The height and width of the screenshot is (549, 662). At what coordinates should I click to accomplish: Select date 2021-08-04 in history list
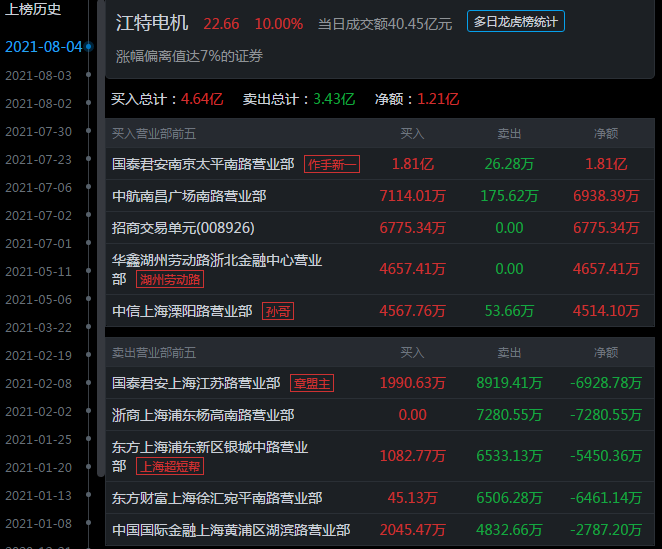43,47
